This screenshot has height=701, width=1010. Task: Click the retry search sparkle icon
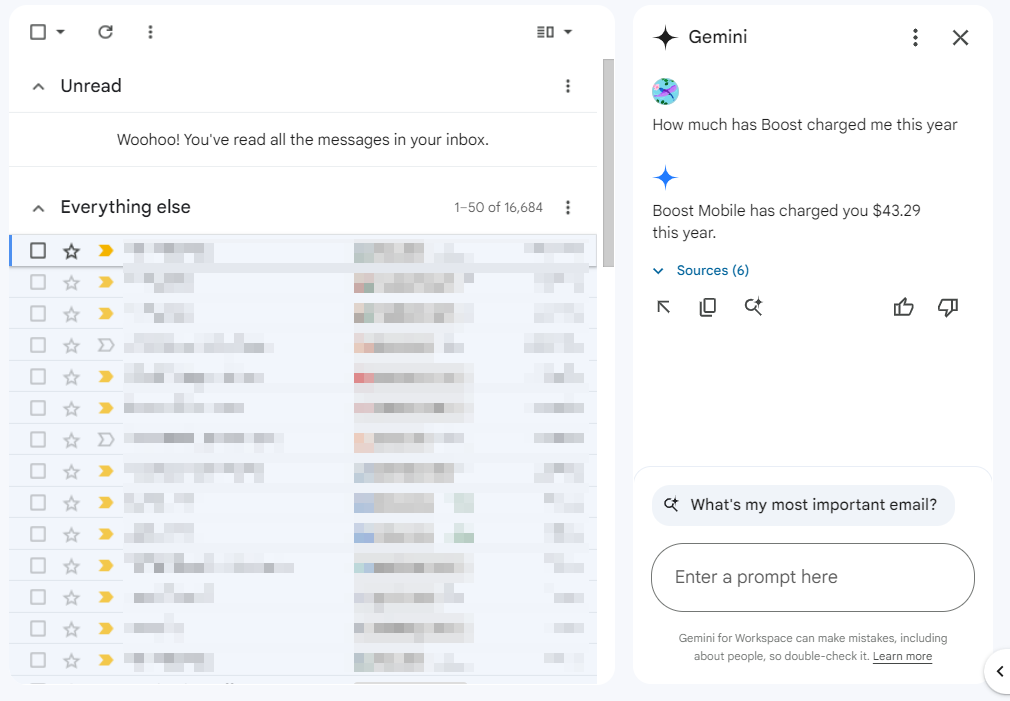(x=753, y=307)
